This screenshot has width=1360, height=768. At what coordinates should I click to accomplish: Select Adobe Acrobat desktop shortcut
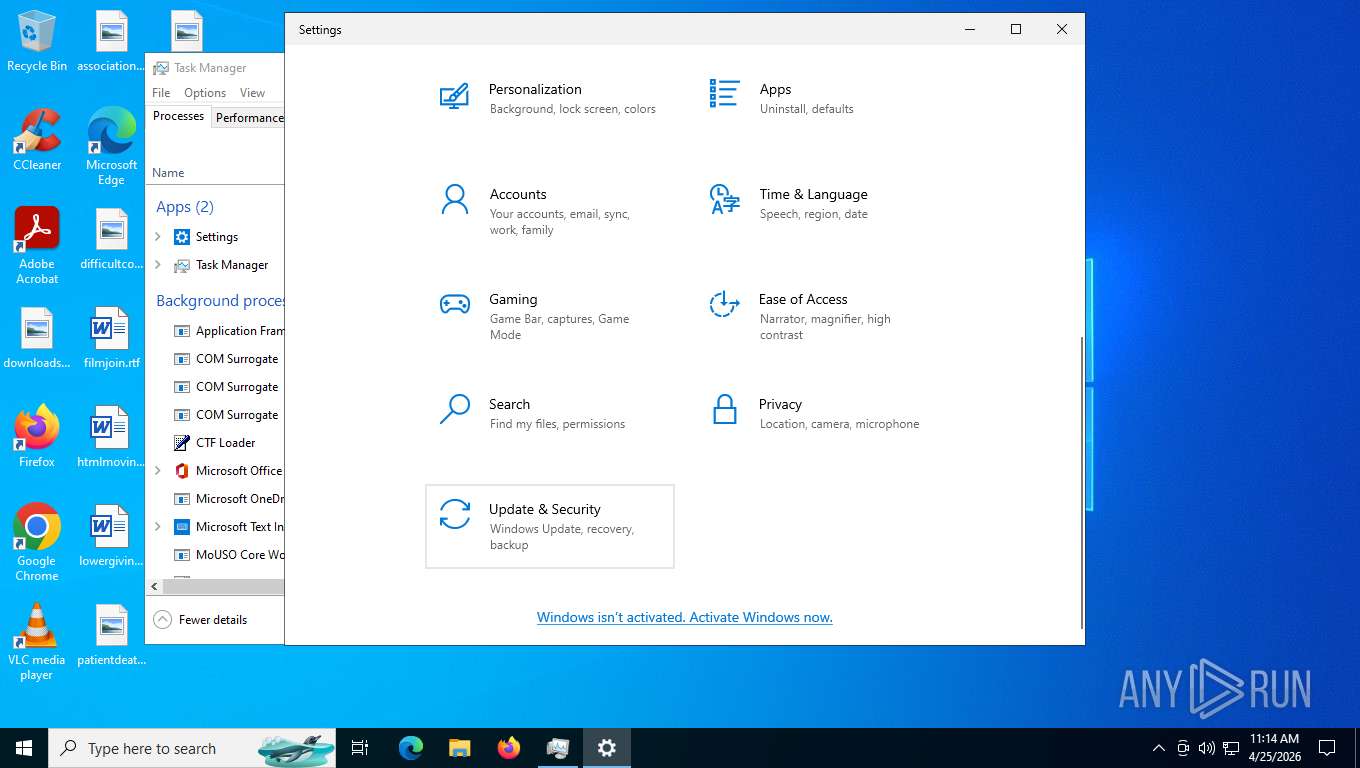[x=37, y=246]
